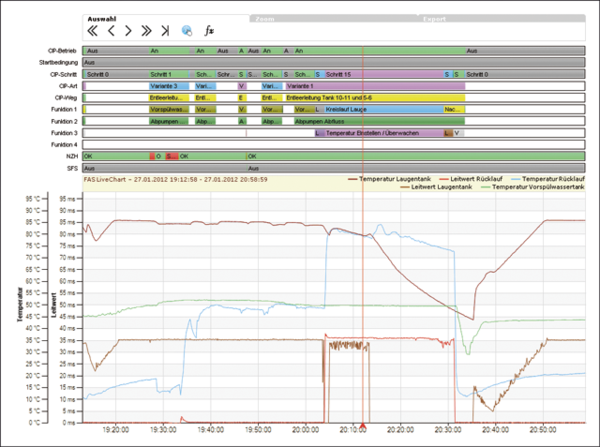Click the 19:20:00 time axis label
The image size is (600, 447).
(x=116, y=430)
